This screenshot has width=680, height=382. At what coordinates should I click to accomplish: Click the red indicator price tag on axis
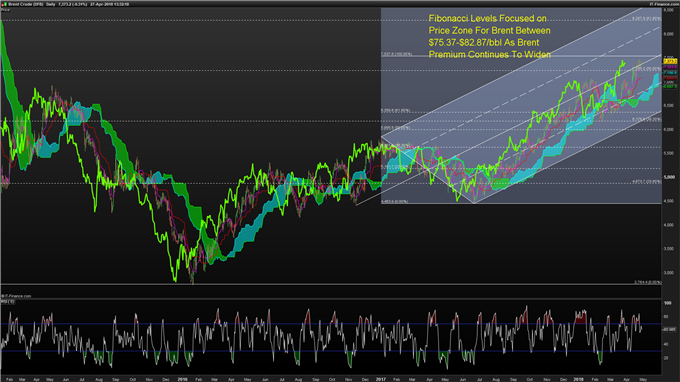[x=670, y=78]
